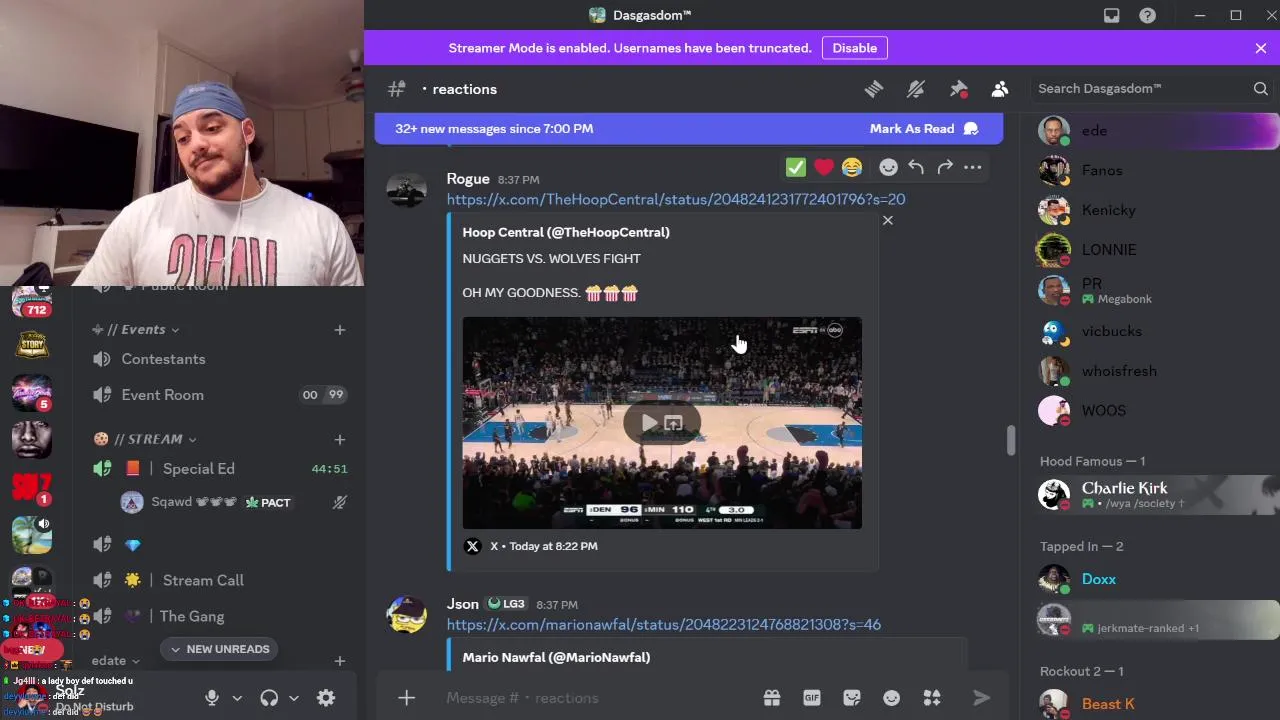
Task: Open the Inbox icon in title bar
Action: [x=1111, y=15]
